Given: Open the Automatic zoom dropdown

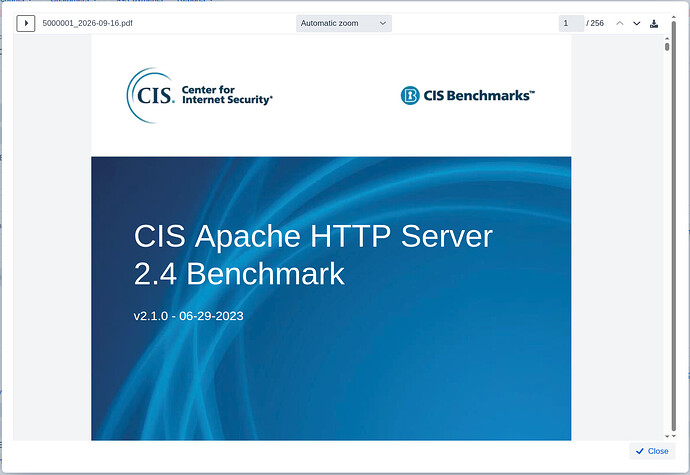Looking at the screenshot, I should [344, 23].
